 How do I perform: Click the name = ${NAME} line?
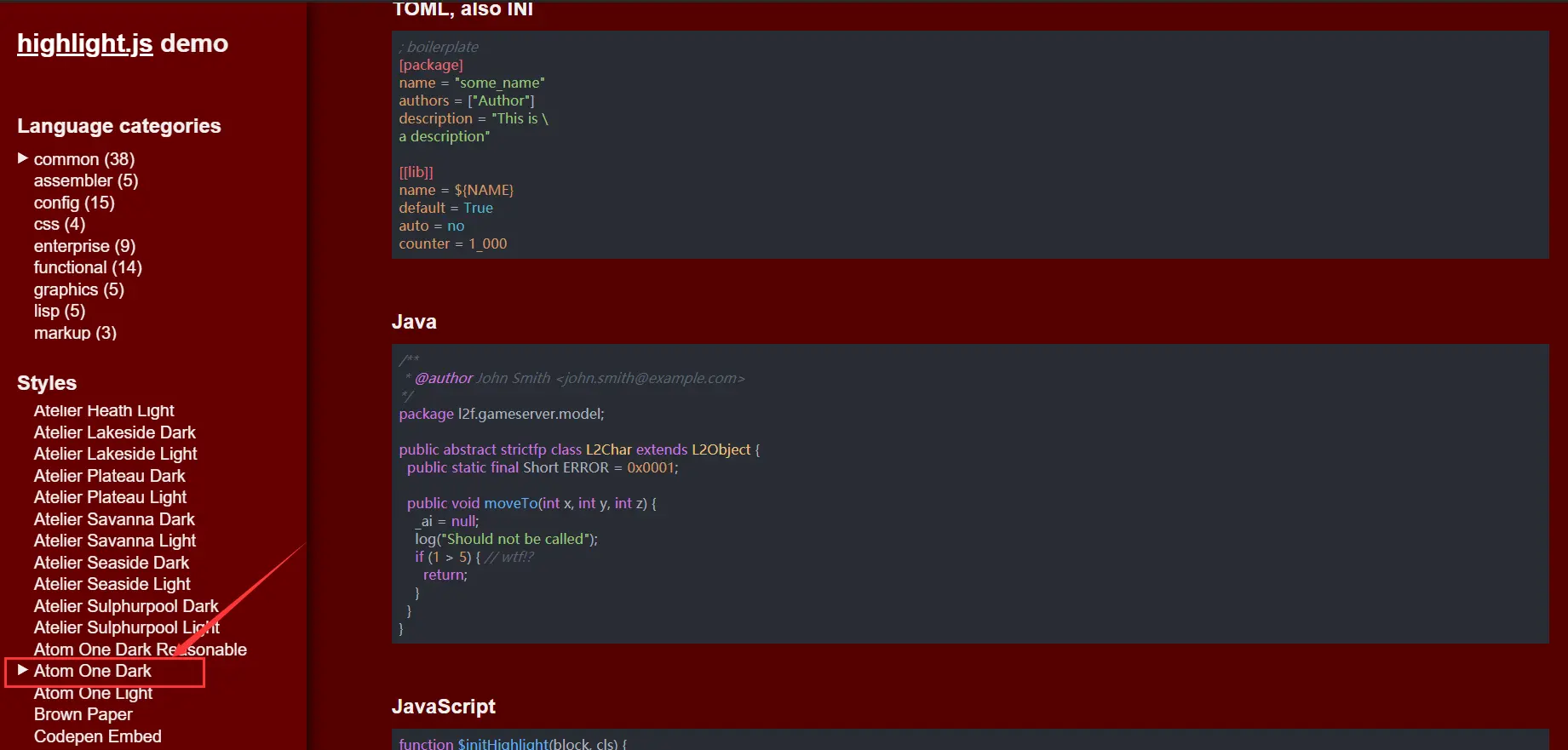[457, 190]
